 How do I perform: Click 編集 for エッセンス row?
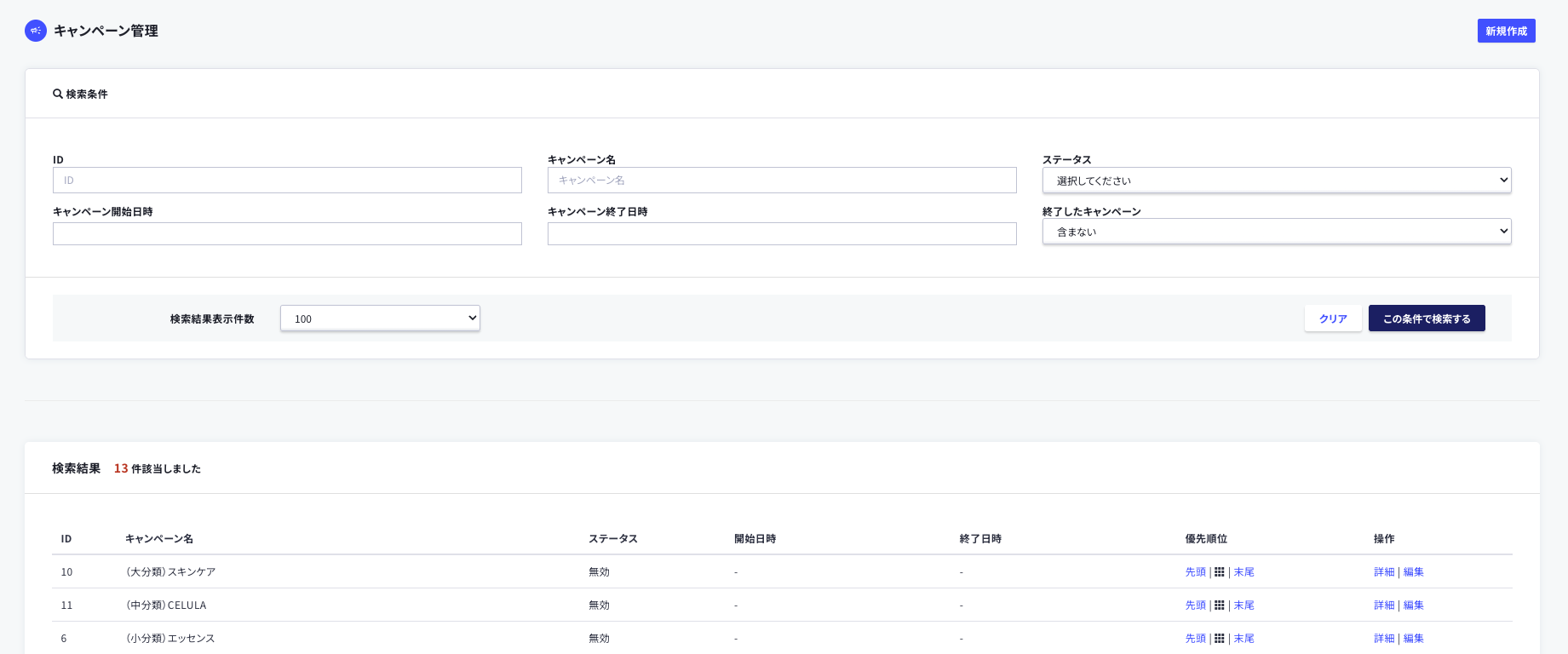pos(1413,639)
